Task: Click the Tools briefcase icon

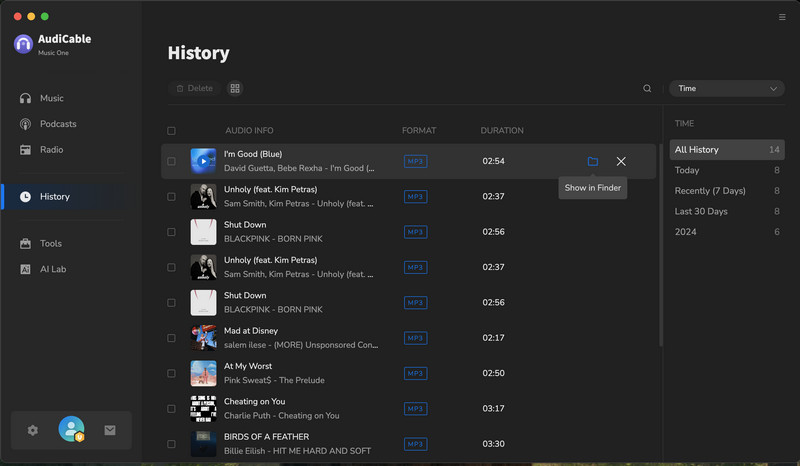Action: (25, 243)
